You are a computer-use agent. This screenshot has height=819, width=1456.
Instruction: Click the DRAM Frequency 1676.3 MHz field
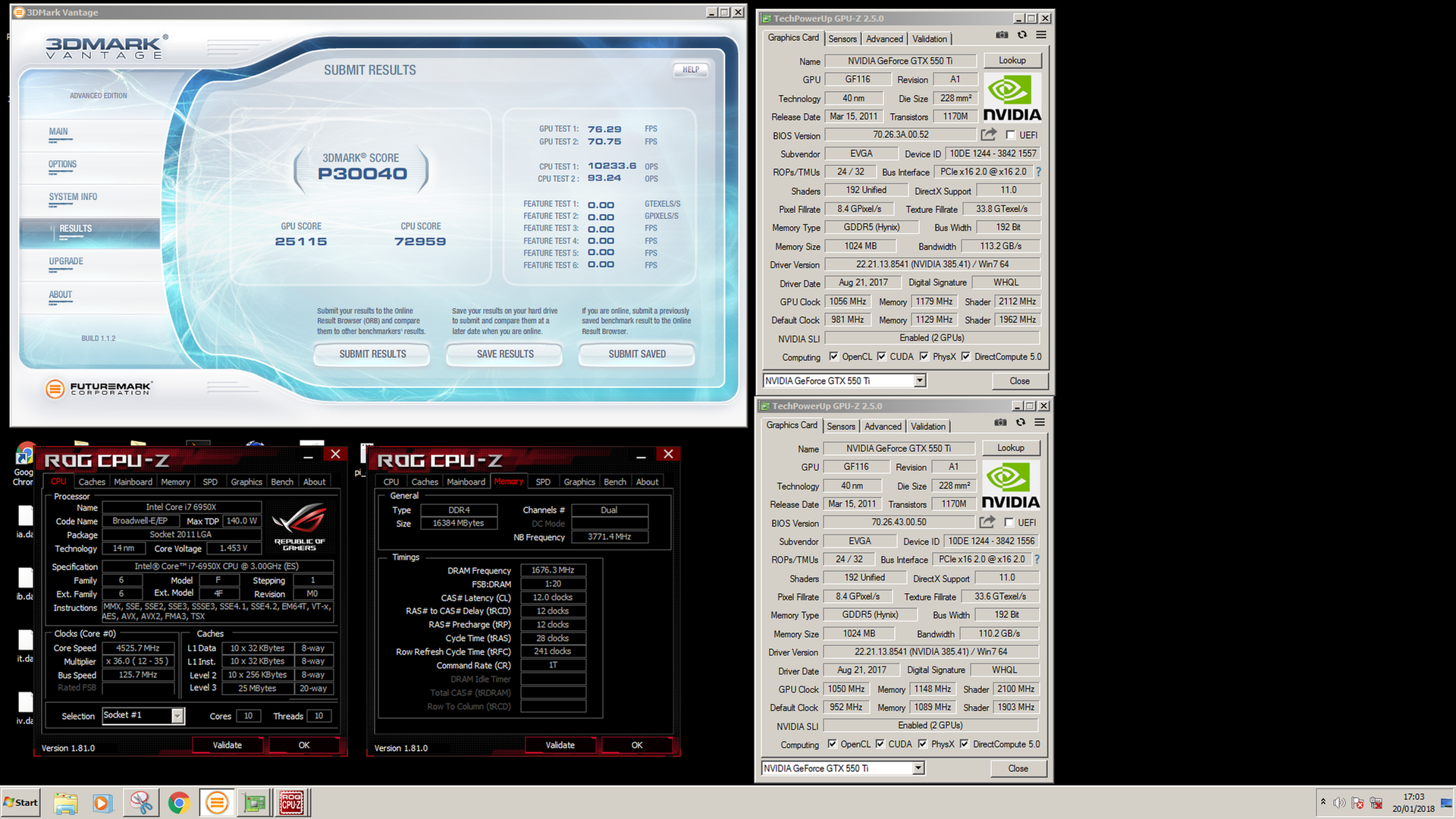point(552,570)
